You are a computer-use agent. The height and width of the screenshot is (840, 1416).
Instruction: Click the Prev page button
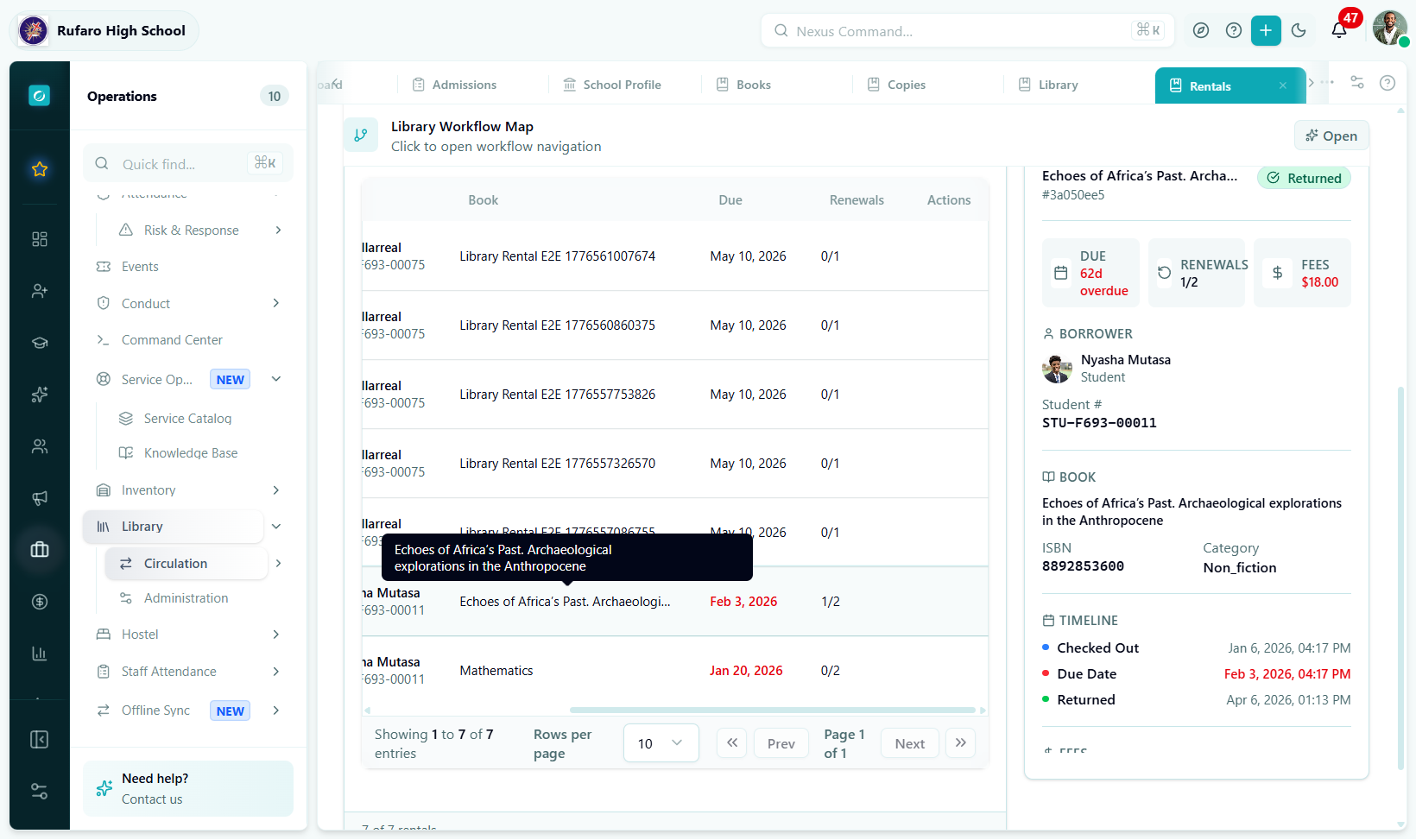point(781,743)
